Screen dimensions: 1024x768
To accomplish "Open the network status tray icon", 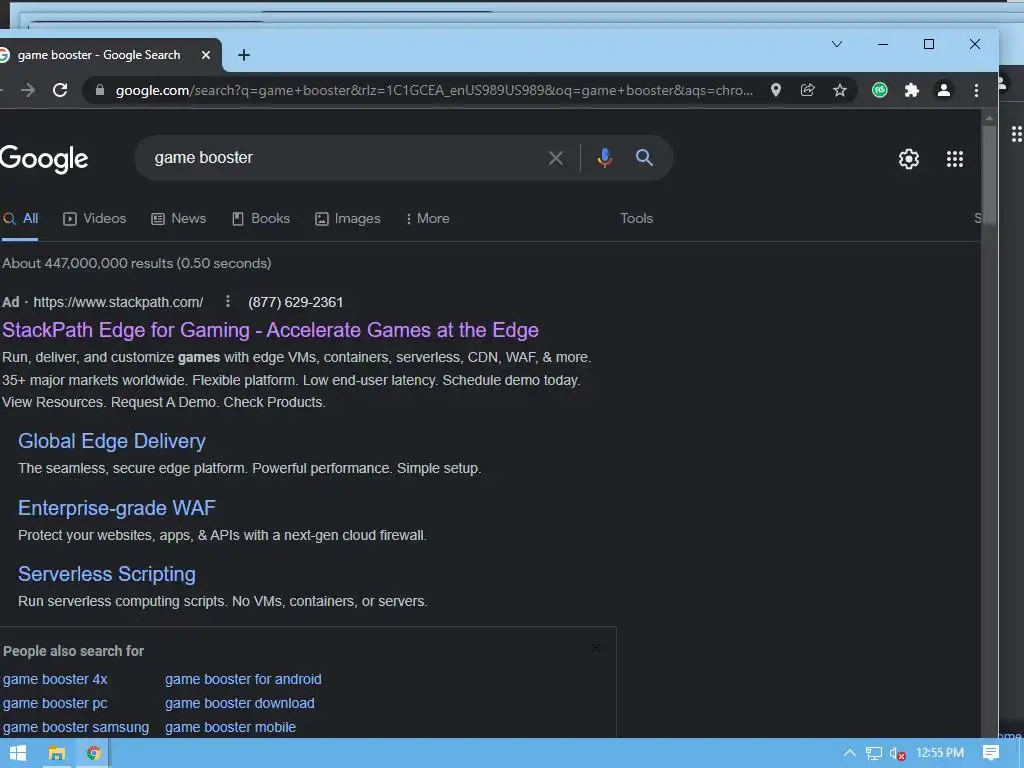I will 874,754.
